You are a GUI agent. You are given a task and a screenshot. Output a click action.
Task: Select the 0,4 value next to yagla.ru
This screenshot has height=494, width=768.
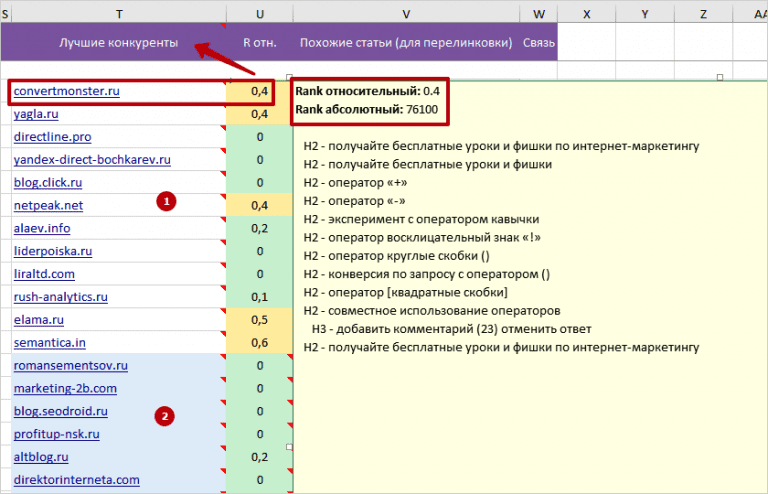coord(260,114)
